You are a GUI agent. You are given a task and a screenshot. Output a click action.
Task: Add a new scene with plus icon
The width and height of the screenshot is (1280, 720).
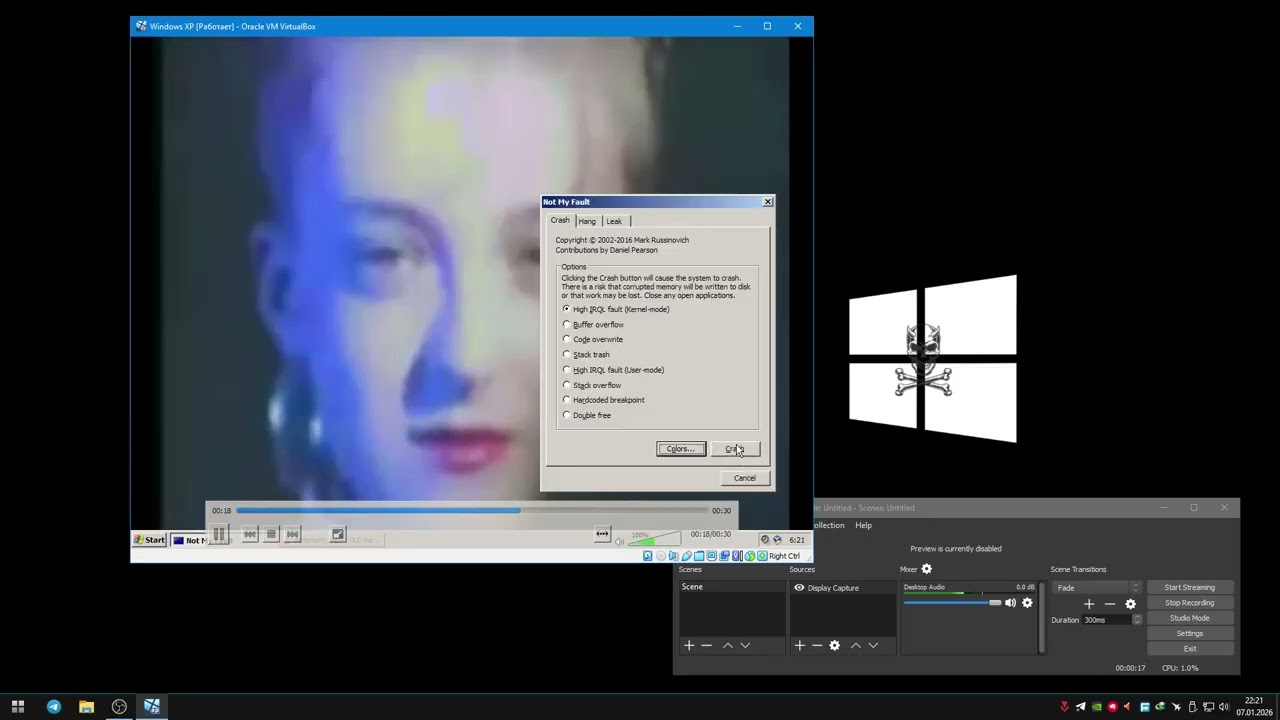click(689, 646)
